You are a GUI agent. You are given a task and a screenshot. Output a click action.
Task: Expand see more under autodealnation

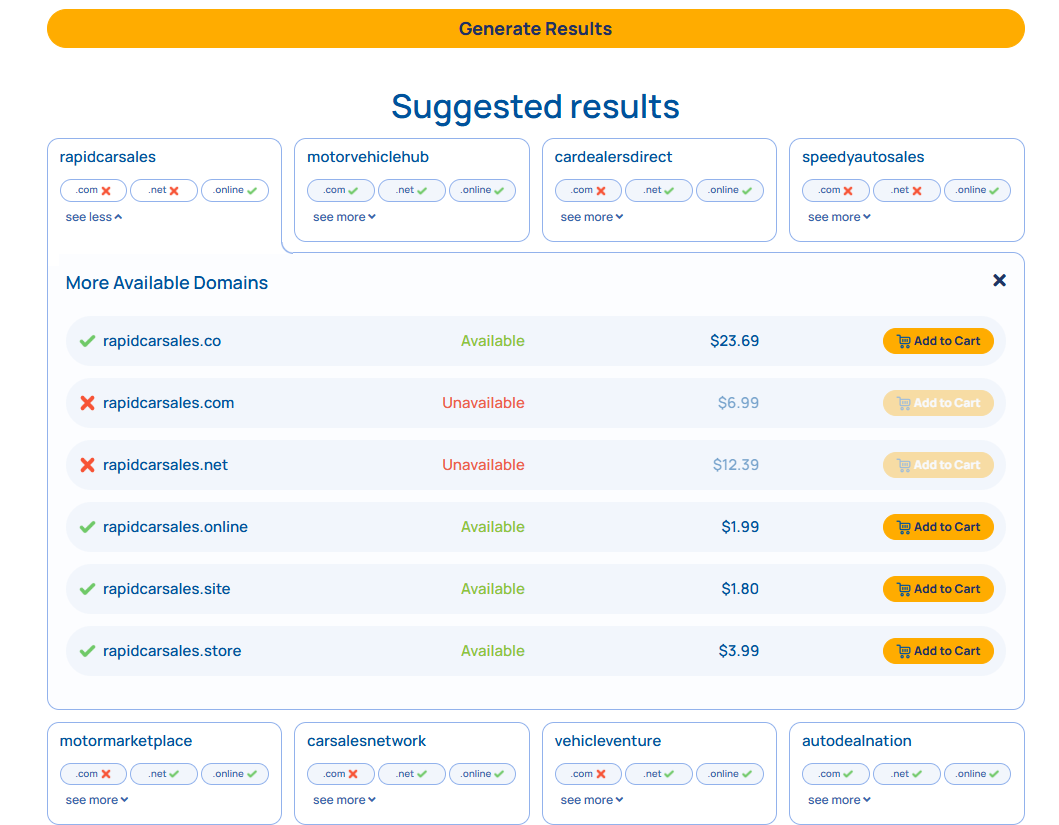click(x=839, y=799)
